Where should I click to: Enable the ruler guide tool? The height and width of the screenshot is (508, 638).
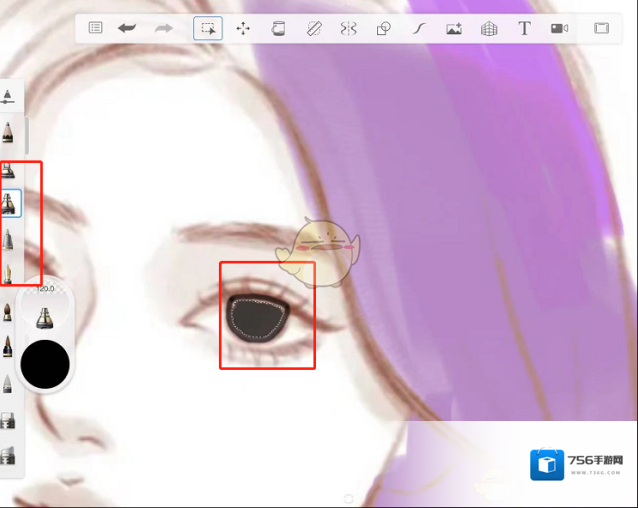[x=313, y=28]
